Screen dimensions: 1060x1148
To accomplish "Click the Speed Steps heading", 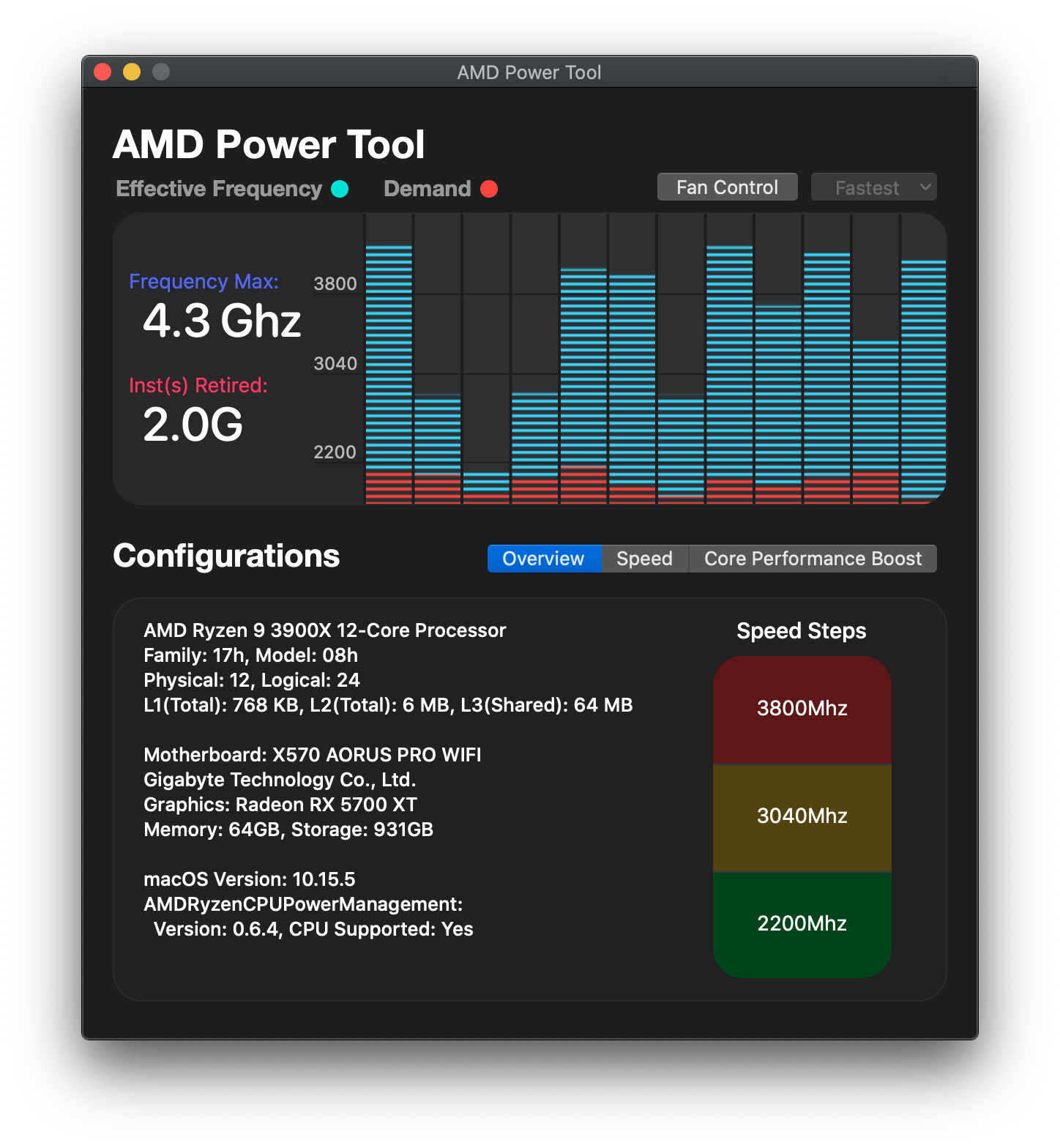I will coord(802,631).
